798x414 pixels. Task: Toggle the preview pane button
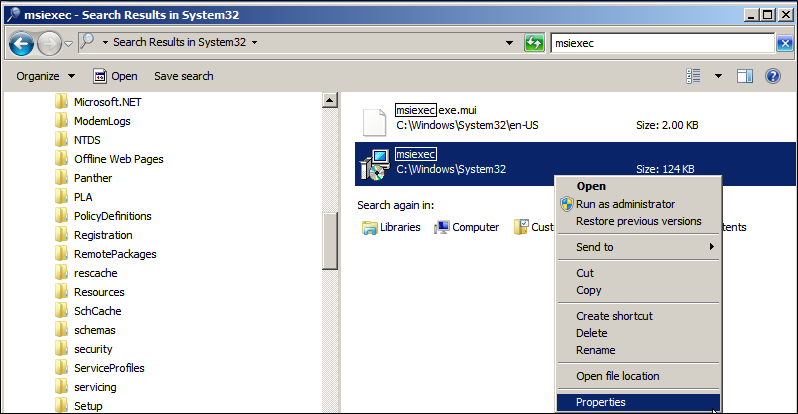[745, 76]
